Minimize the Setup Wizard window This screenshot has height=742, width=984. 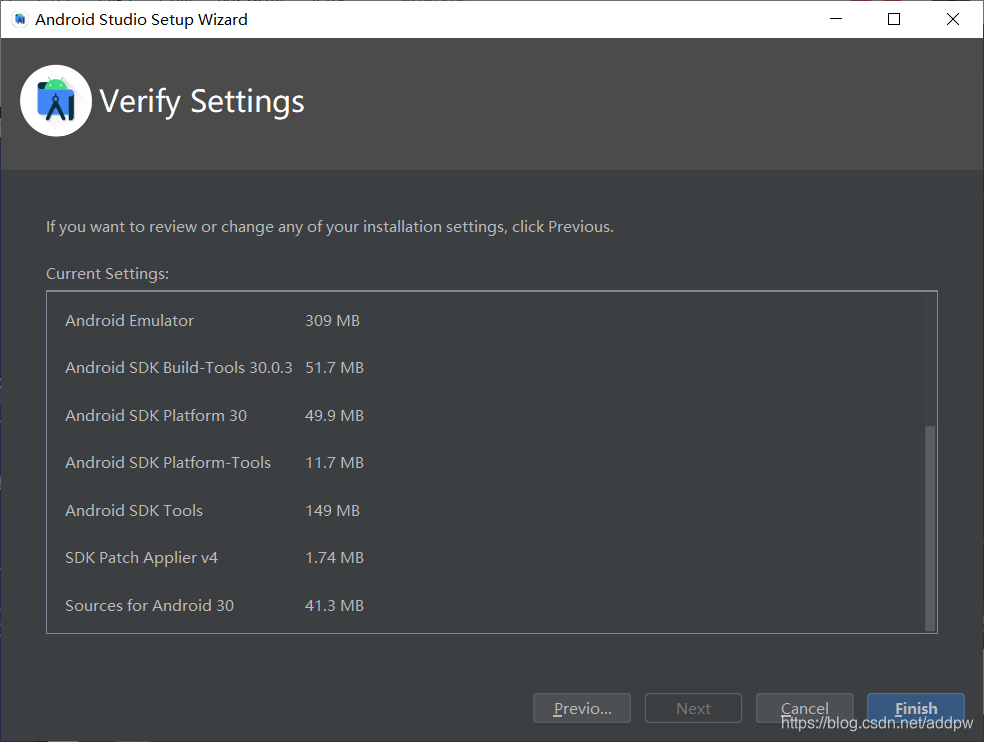[836, 19]
